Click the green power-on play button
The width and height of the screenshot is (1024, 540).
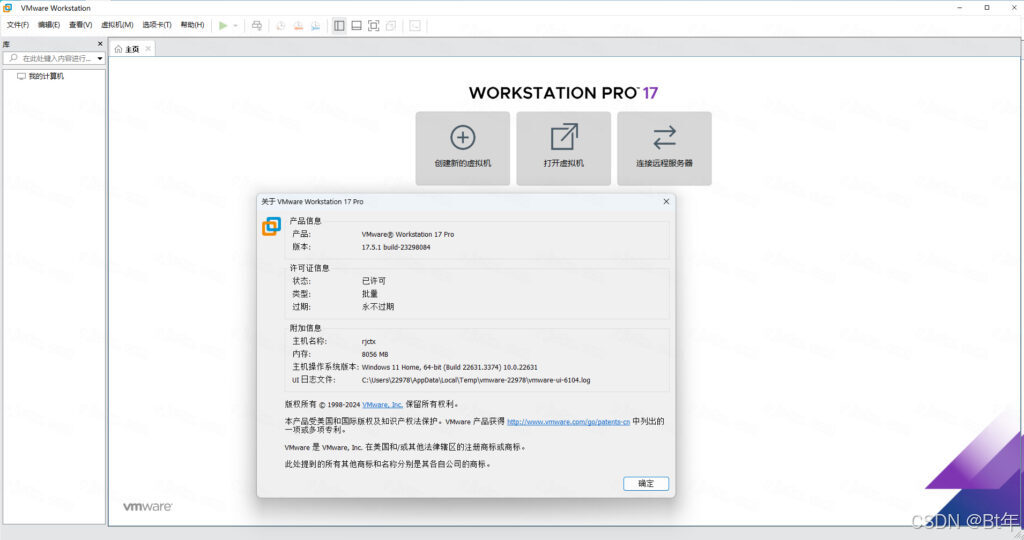coord(223,25)
